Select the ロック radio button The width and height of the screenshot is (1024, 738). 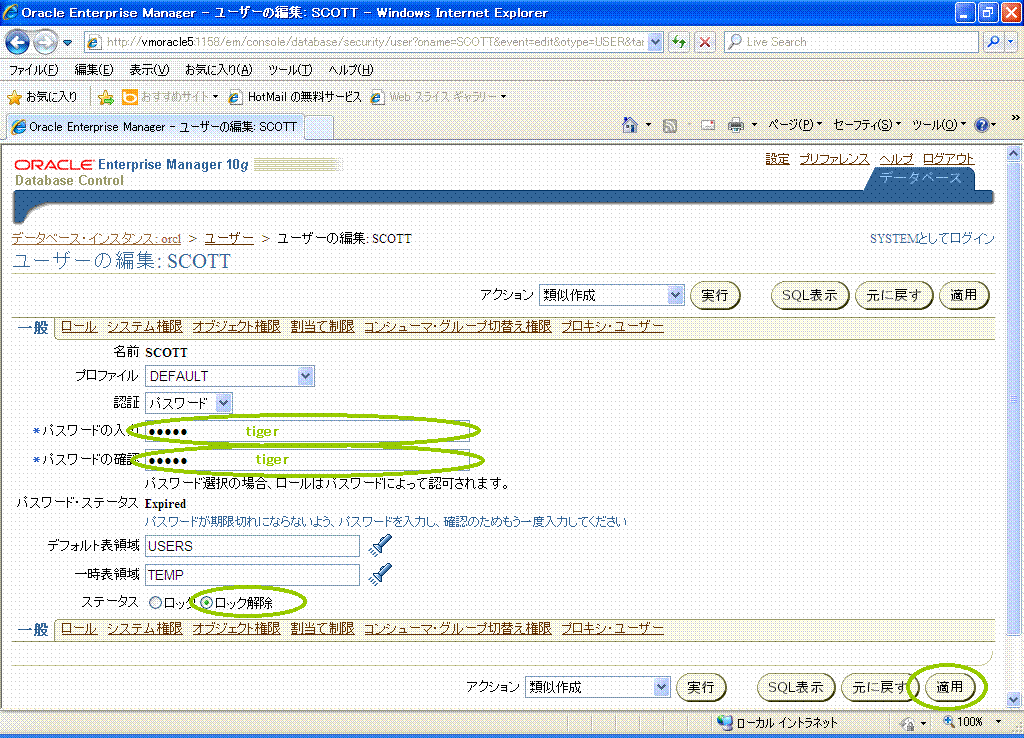pos(155,603)
